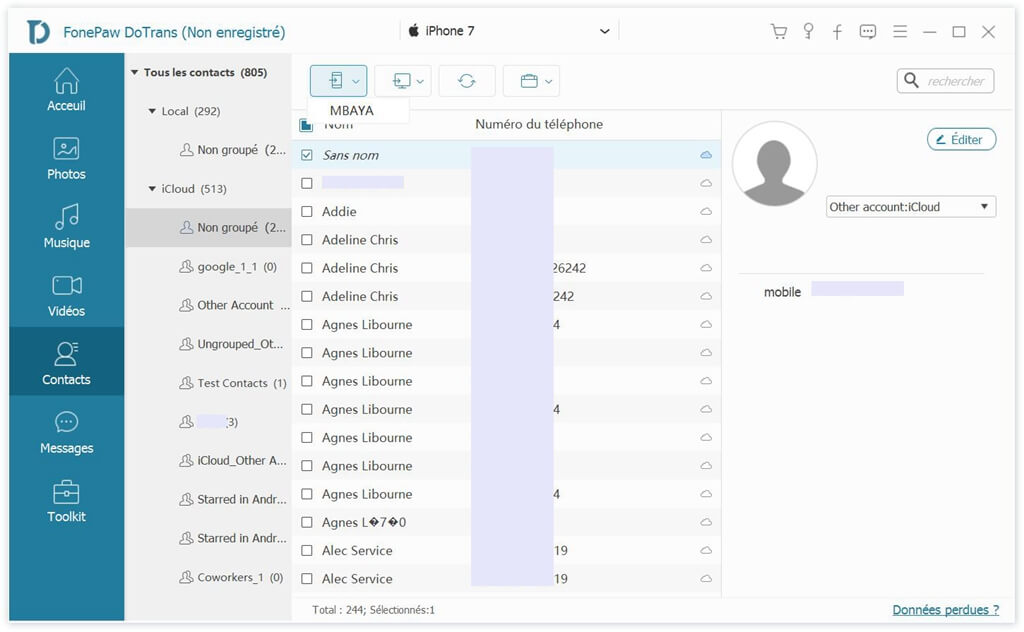Open the iPhone 7 device dropdown

click(509, 31)
